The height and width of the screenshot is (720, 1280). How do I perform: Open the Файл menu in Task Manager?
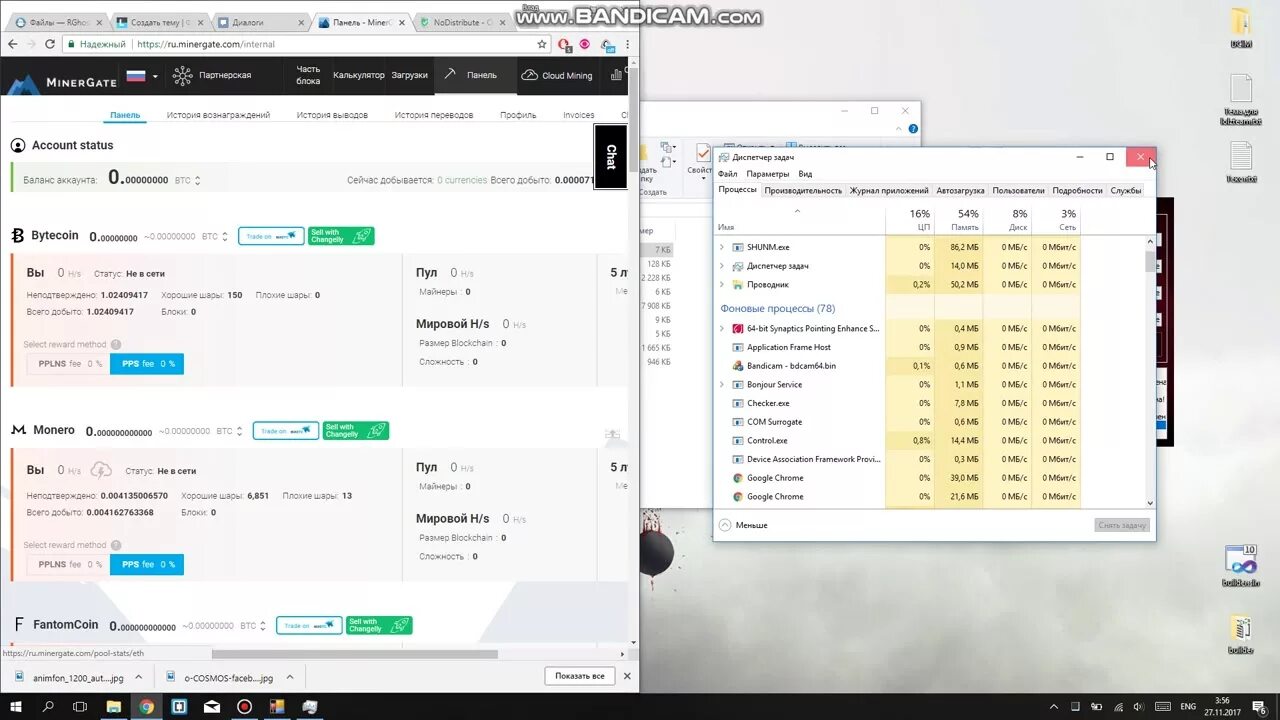(x=727, y=174)
